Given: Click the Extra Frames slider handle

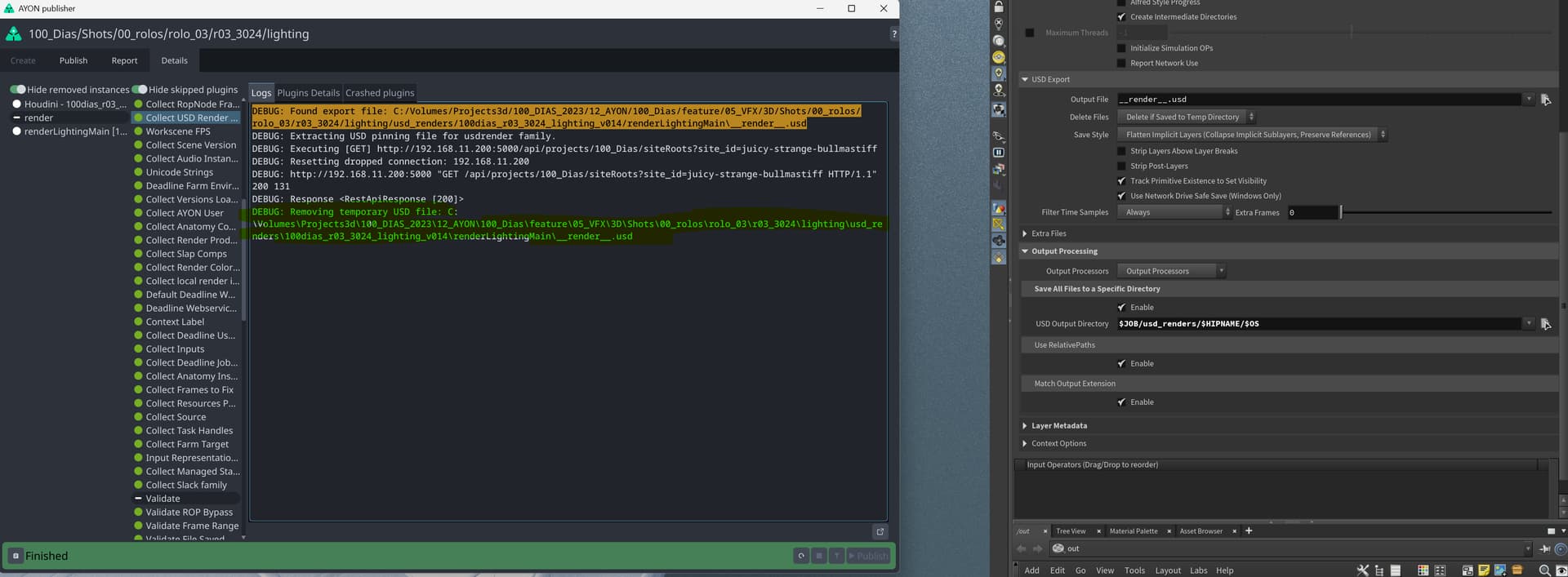Looking at the screenshot, I should coord(1340,212).
